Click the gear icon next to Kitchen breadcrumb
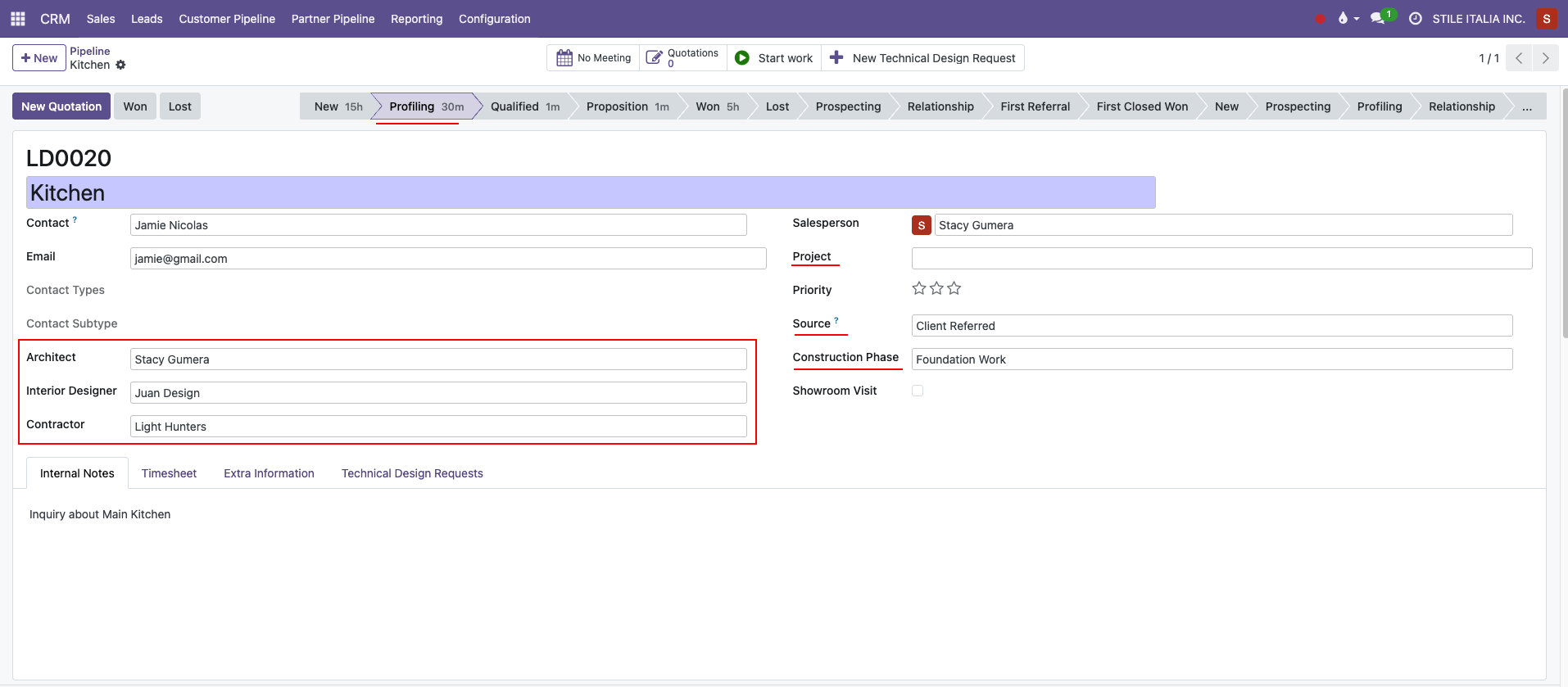The height and width of the screenshot is (687, 1568). click(x=121, y=65)
